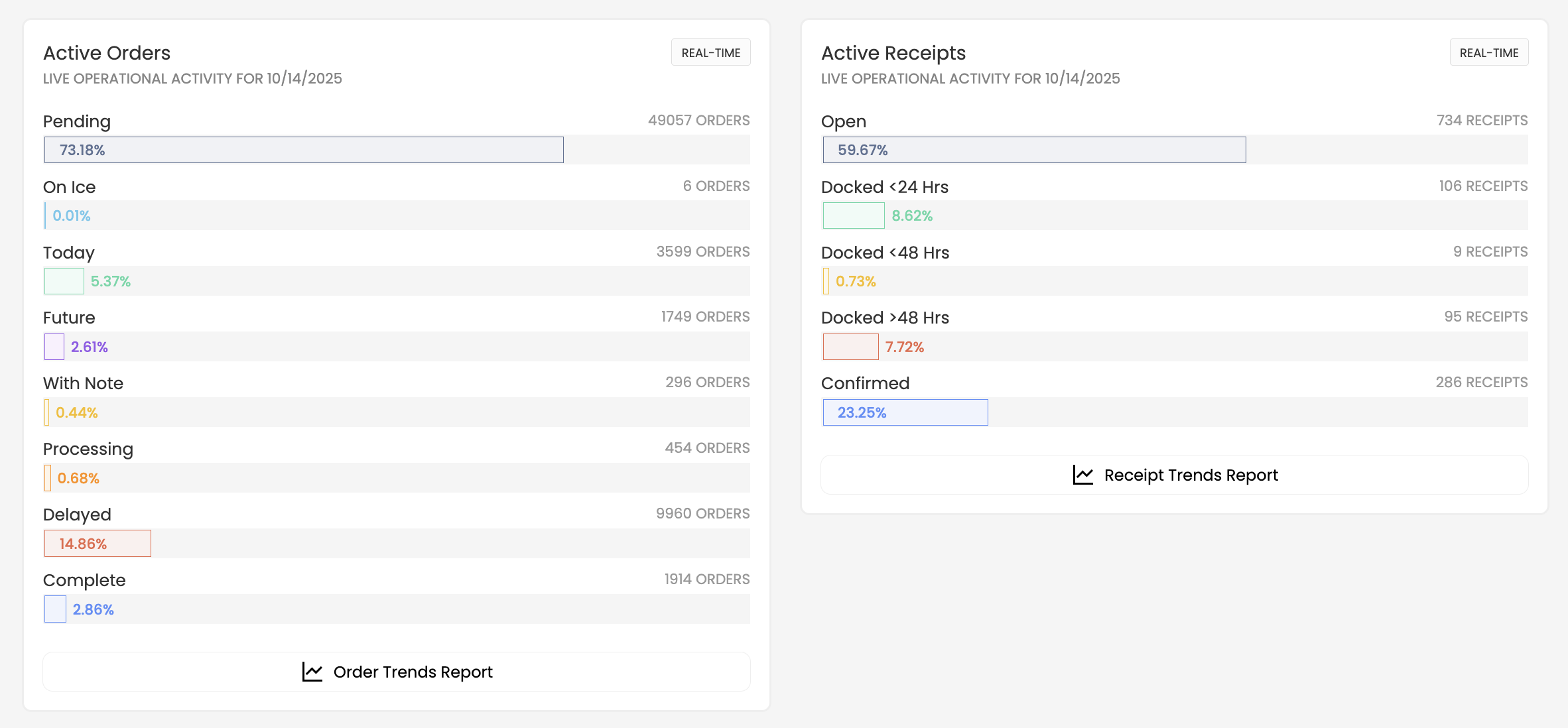1568x728 pixels.
Task: Click the Delayed 14.86% red bar
Action: click(98, 544)
